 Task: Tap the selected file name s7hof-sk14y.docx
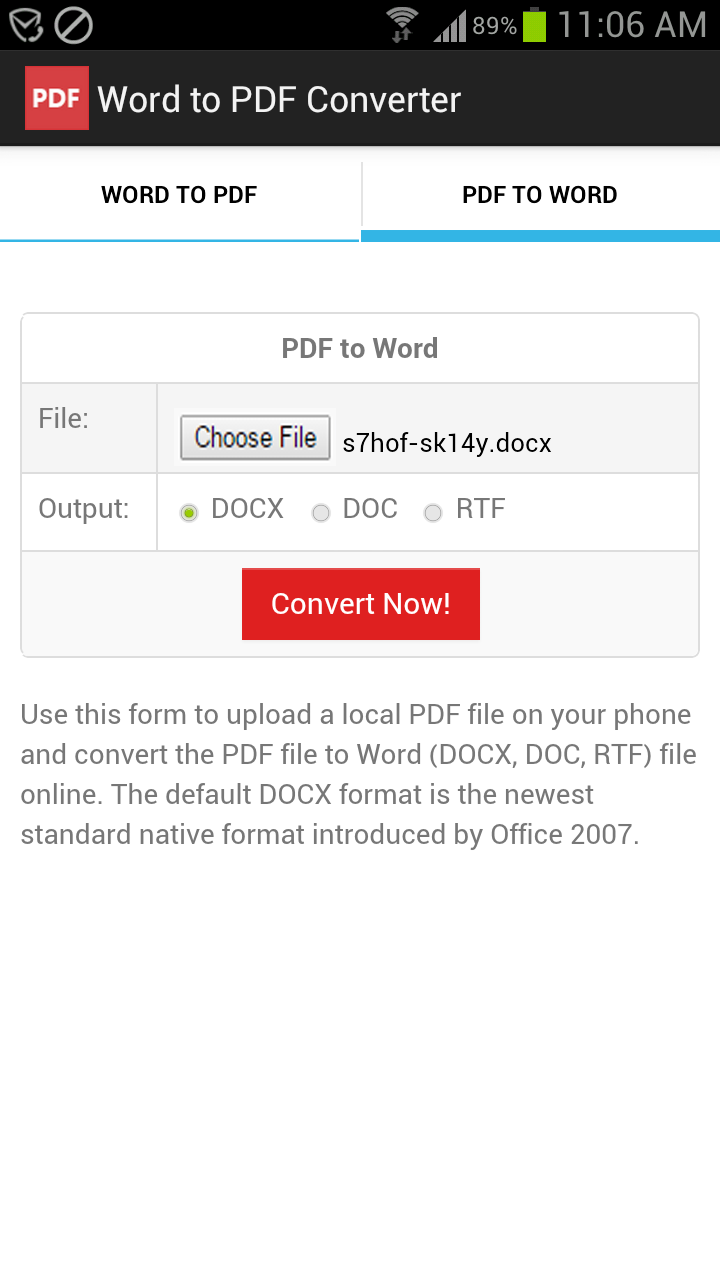tap(447, 442)
